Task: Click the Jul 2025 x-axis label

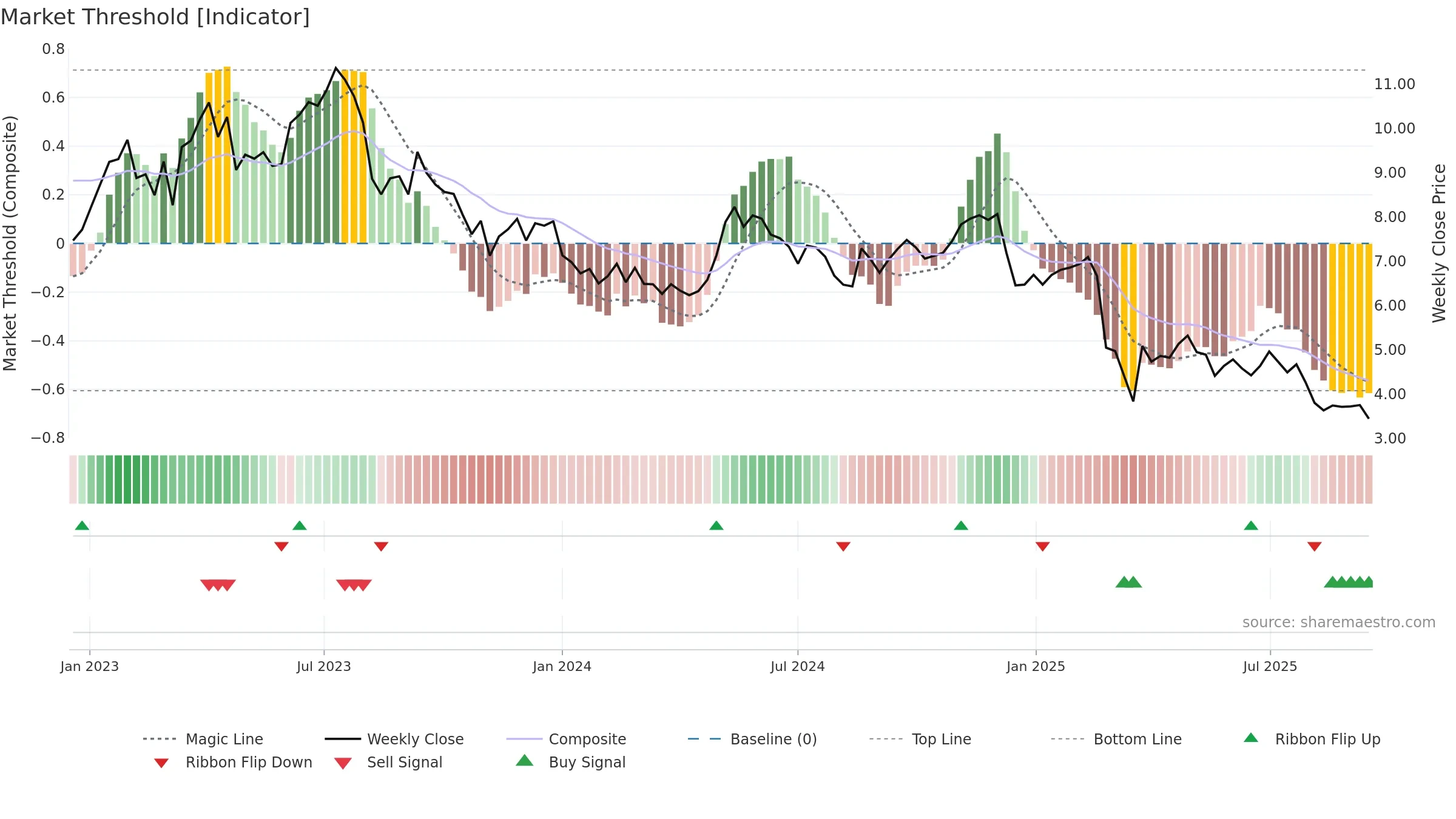Action: coord(1270,666)
